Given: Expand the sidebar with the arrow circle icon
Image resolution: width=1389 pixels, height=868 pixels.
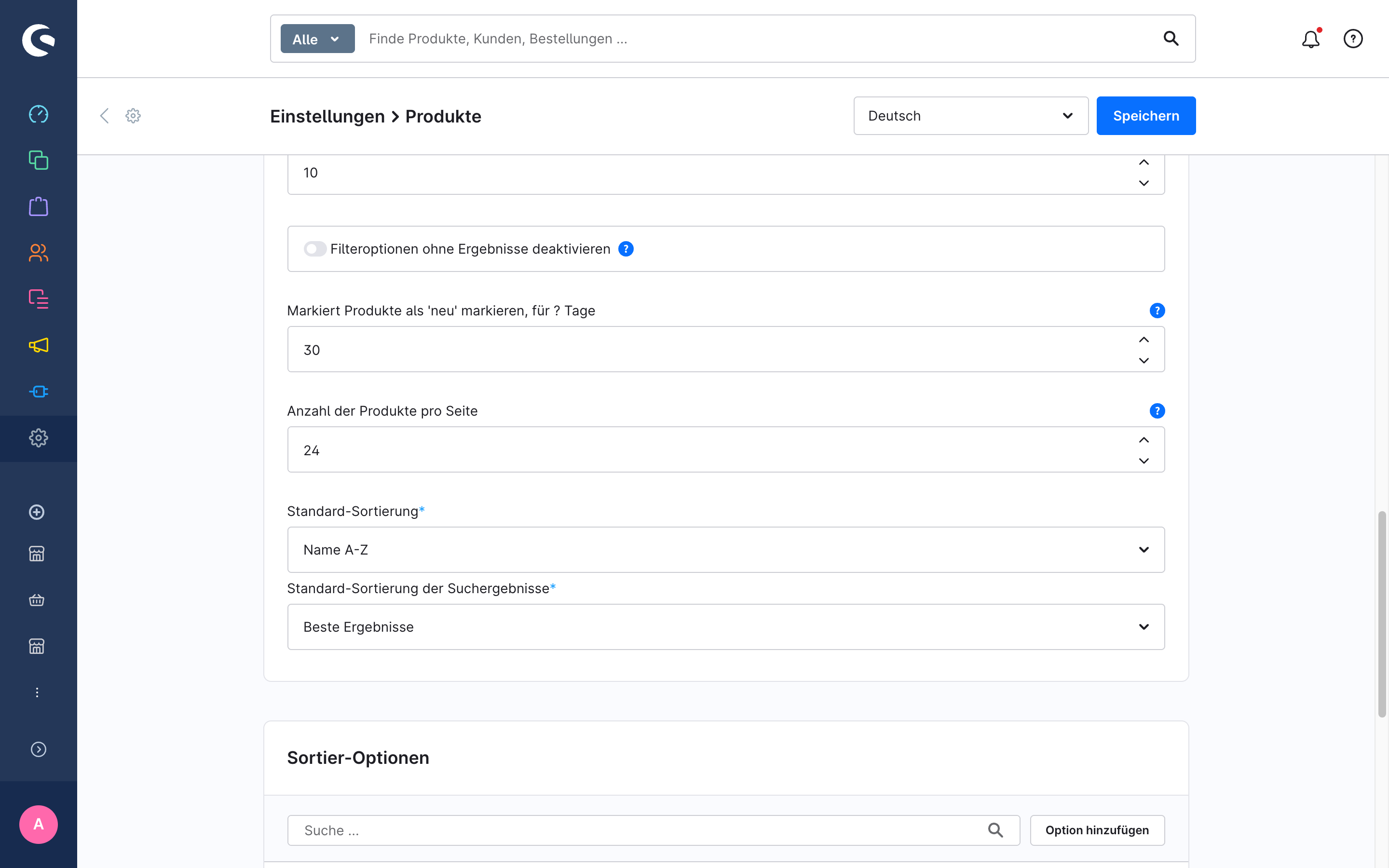Looking at the screenshot, I should pos(39,749).
